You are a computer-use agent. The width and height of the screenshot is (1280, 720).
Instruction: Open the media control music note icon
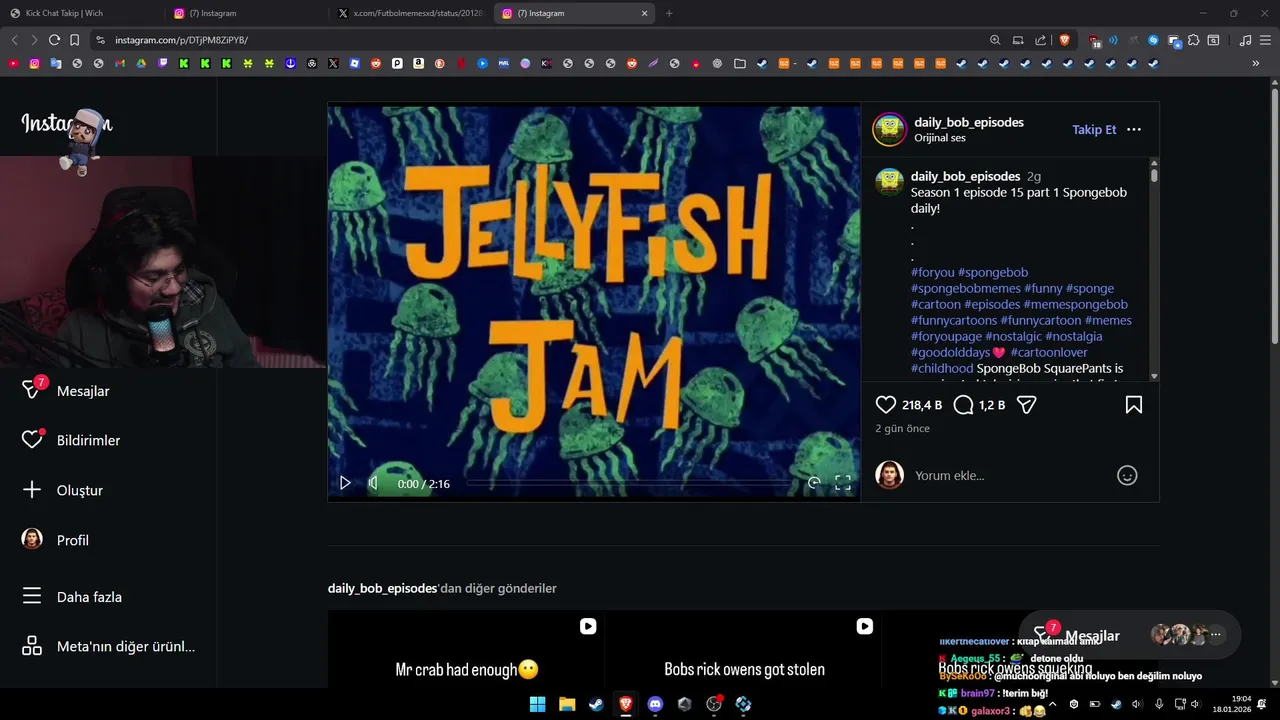pos(1245,40)
